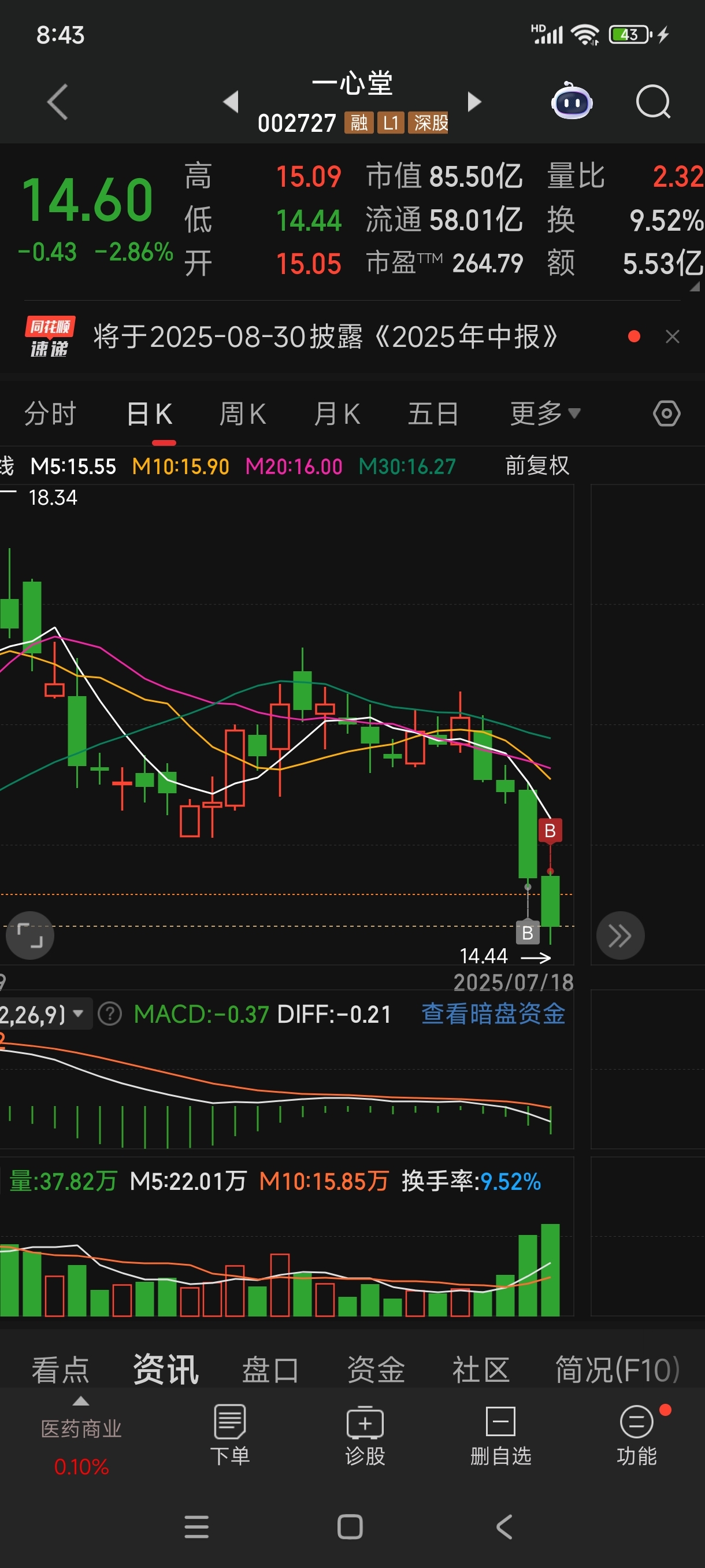The image size is (705, 1568).
Task: Select the 五日 tab
Action: point(433,414)
